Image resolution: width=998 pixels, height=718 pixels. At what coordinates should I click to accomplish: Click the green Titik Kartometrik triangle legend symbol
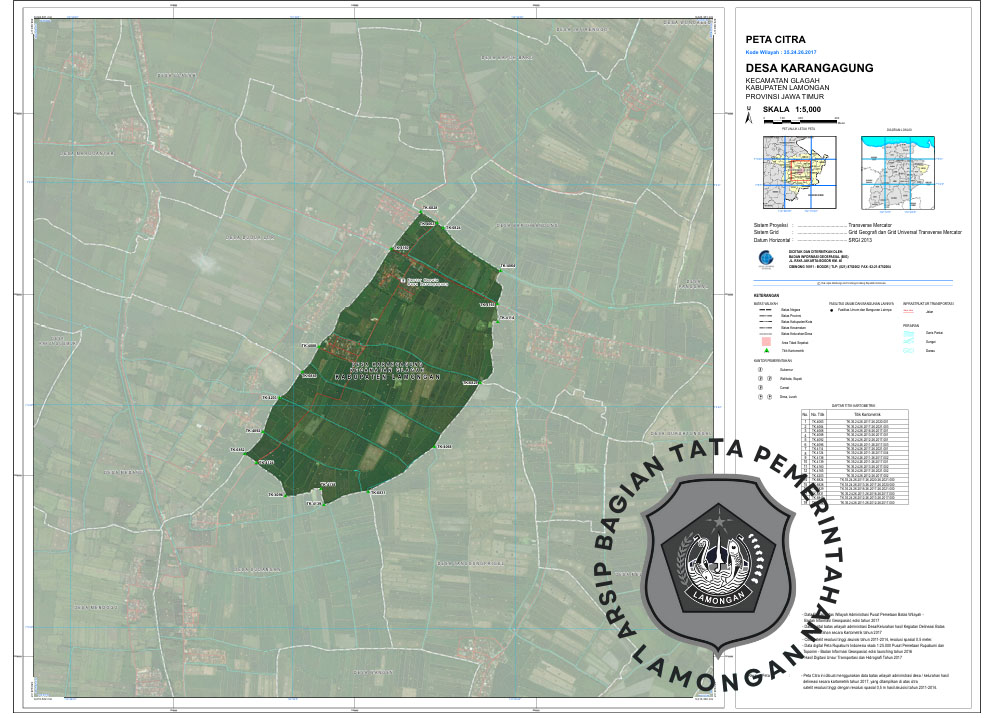click(765, 350)
